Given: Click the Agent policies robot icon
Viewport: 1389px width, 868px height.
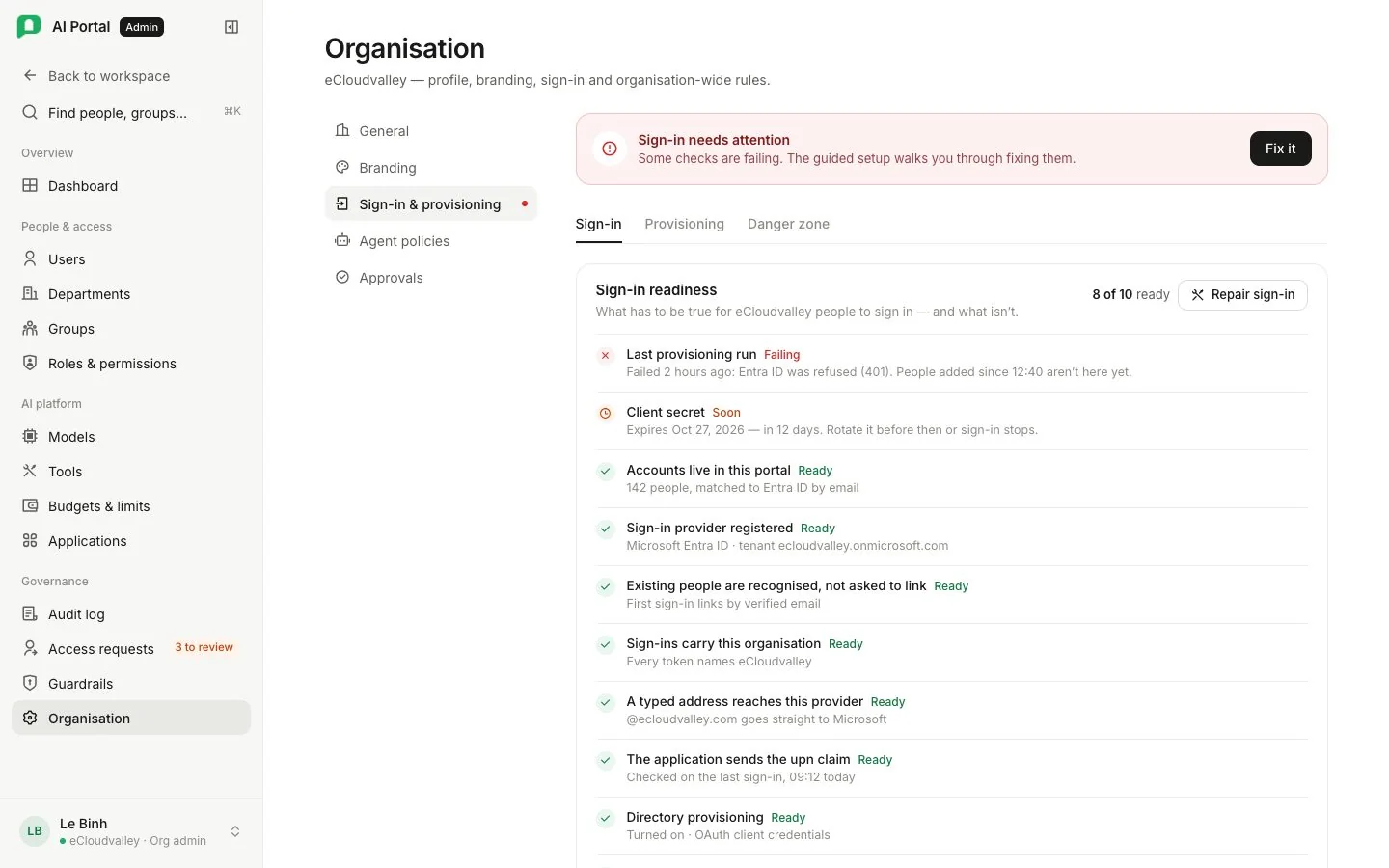Looking at the screenshot, I should point(342,240).
